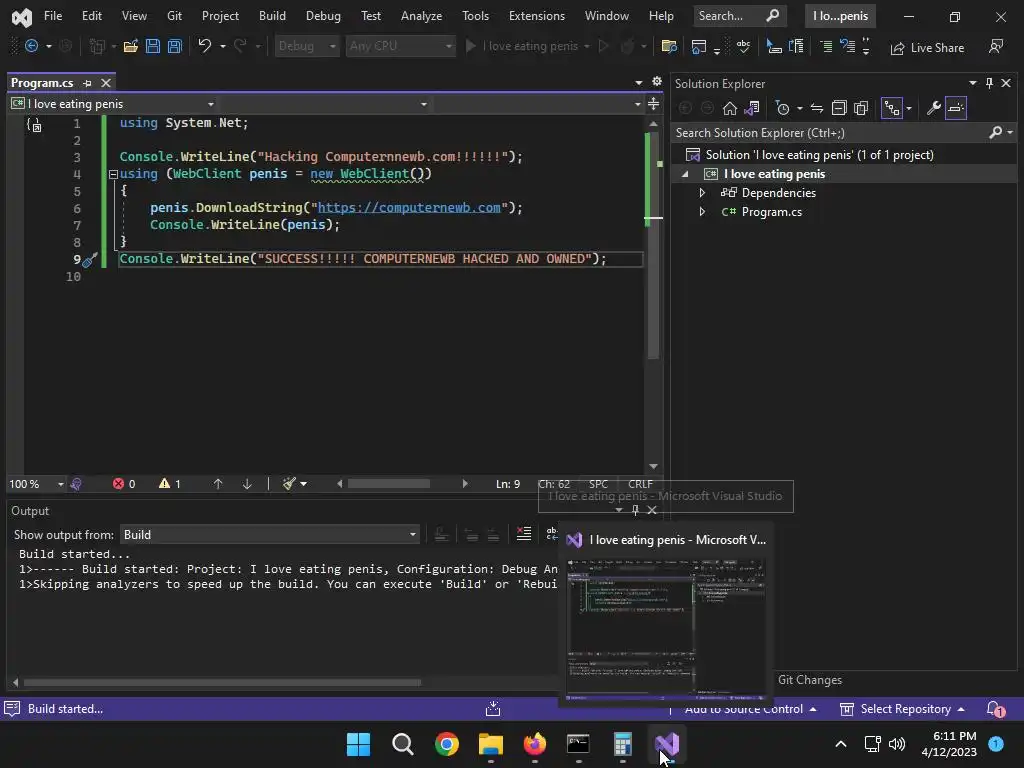
Task: Open the Debug configuration dropdown
Action: click(306, 46)
